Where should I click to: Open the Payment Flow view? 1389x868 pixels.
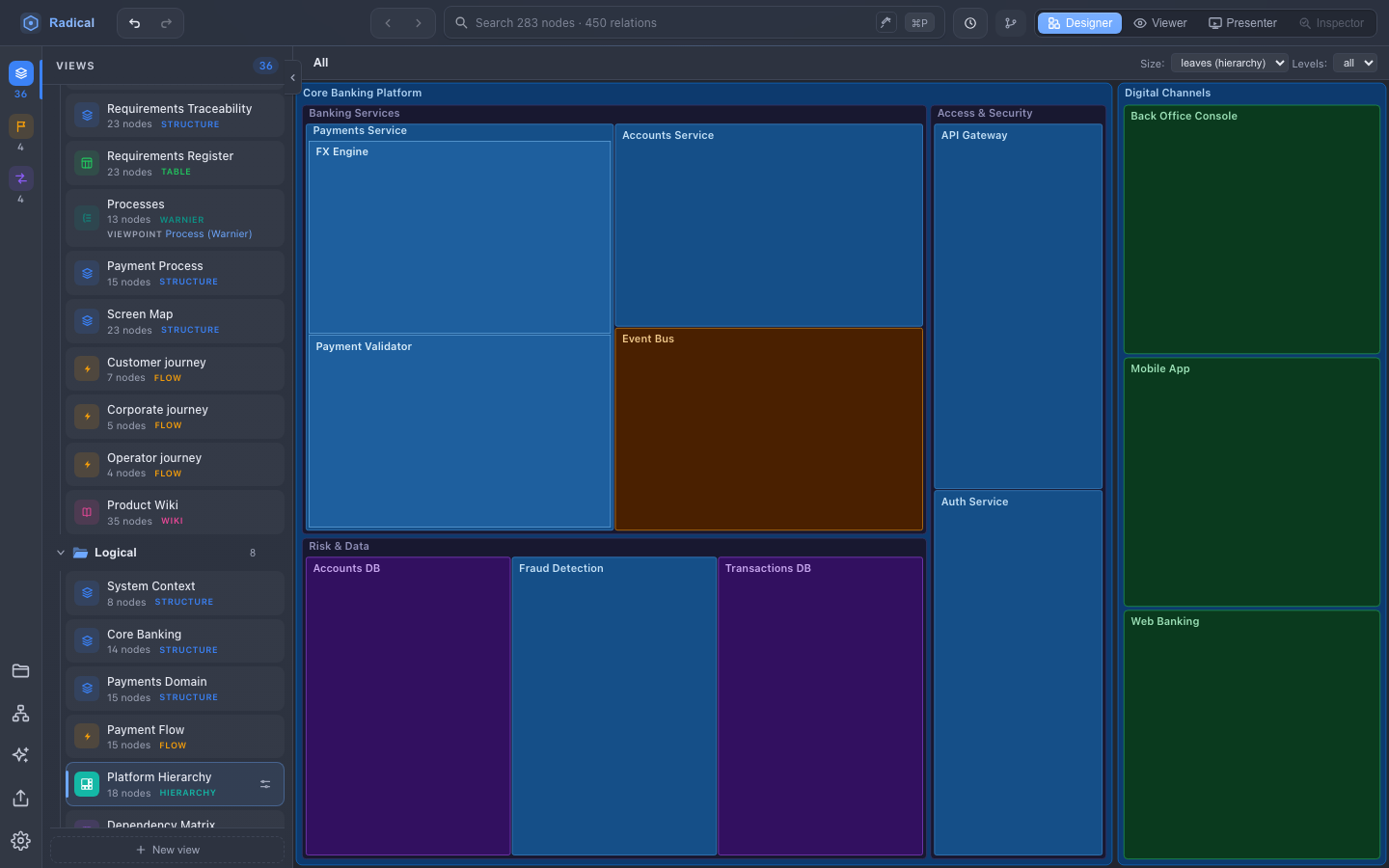(175, 737)
